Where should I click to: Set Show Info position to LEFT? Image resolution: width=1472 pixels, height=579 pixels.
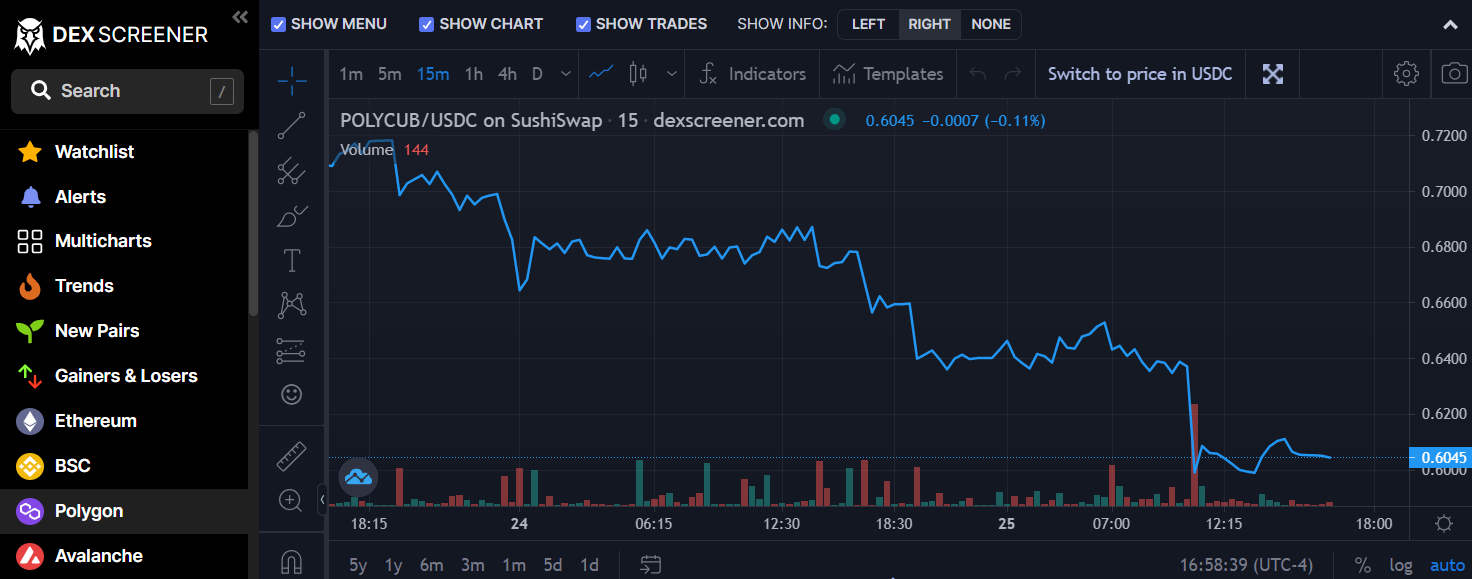pos(868,24)
